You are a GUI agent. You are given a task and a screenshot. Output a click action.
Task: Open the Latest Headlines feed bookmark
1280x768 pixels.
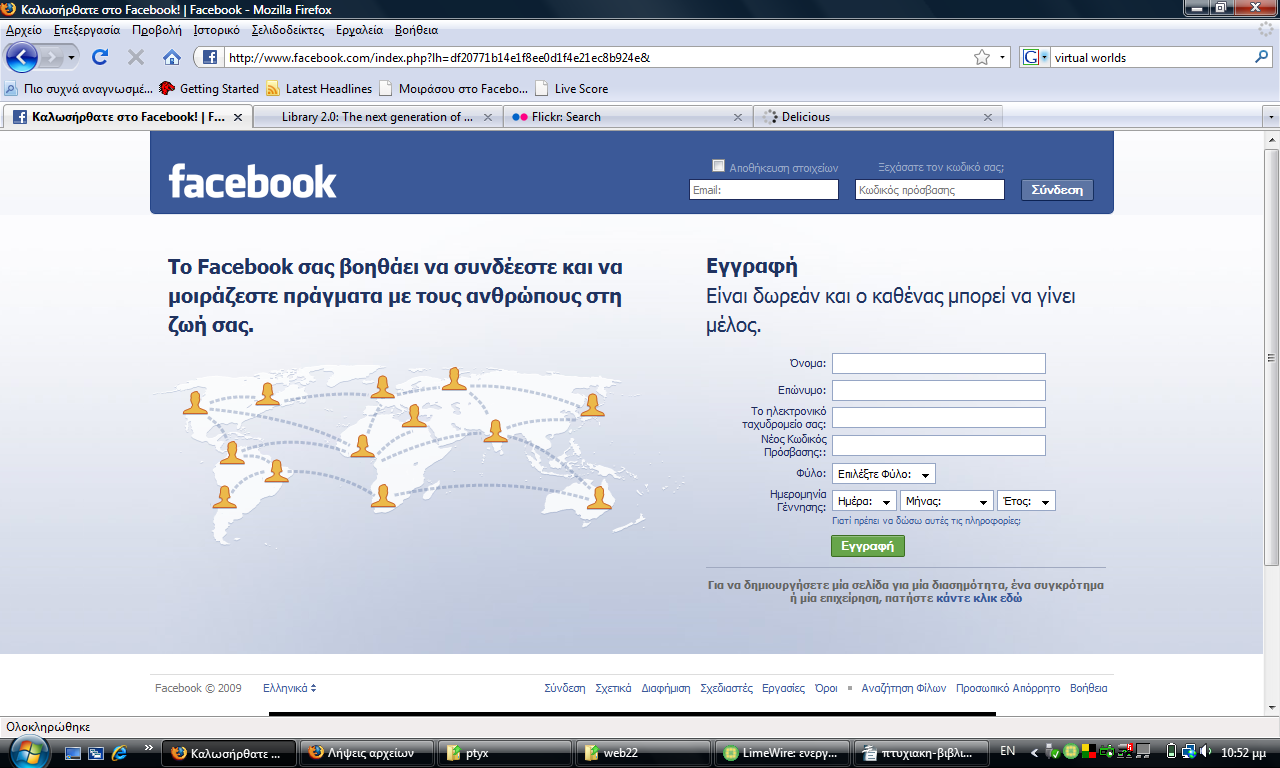[319, 88]
